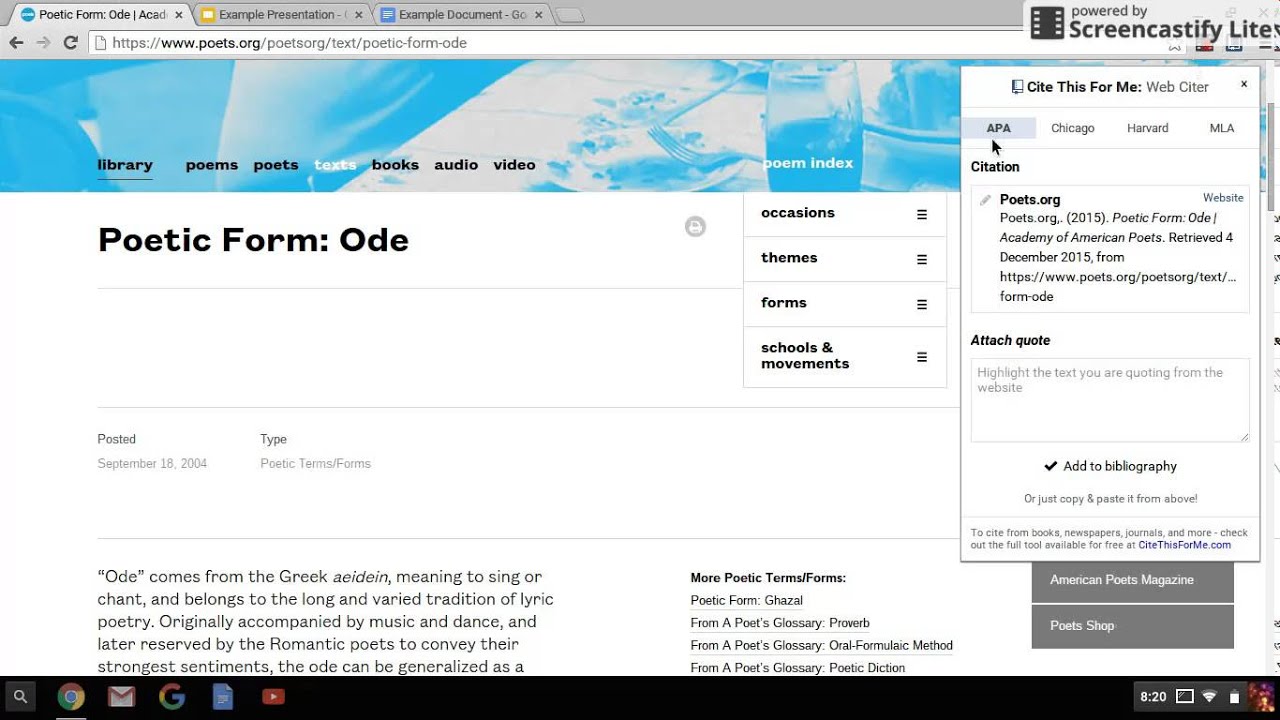Image resolution: width=1280 pixels, height=720 pixels.
Task: Select the APA citation style tab
Action: click(x=998, y=128)
